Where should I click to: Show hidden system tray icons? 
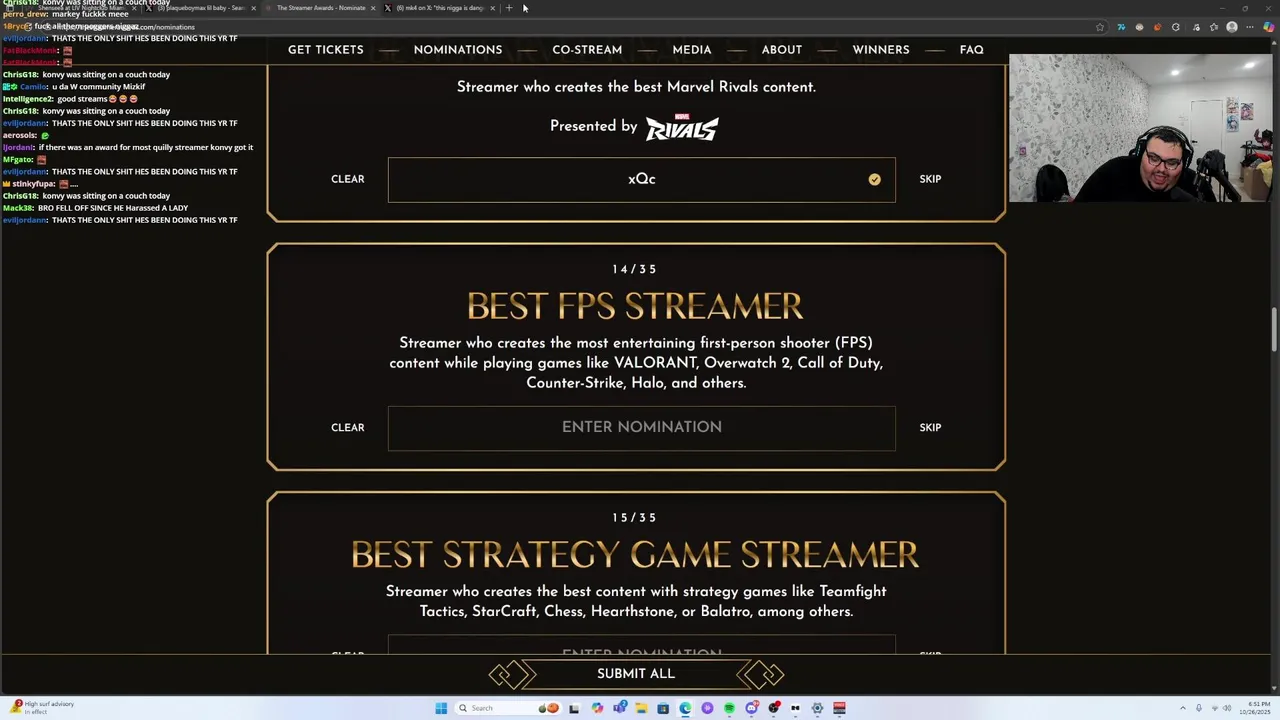(1183, 708)
